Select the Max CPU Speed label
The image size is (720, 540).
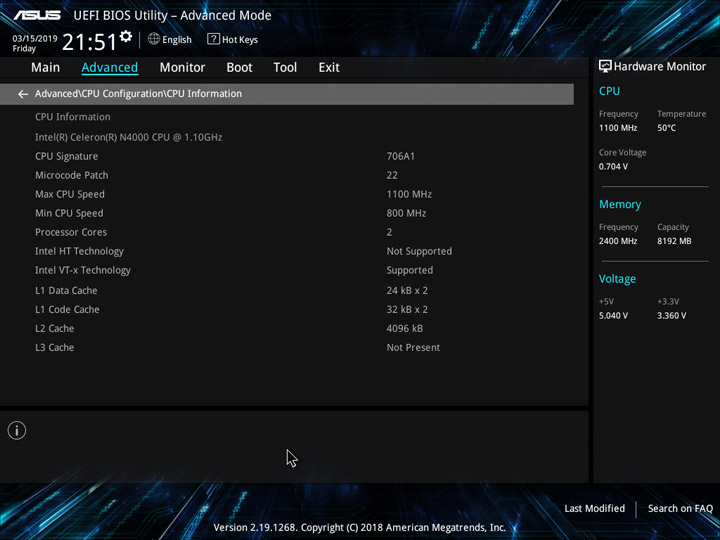pyautogui.click(x=70, y=194)
